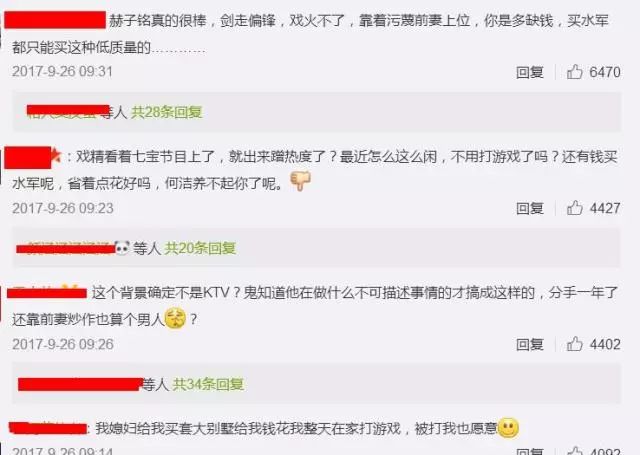Image resolution: width=640 pixels, height=455 pixels.
Task: Expand 共28条回复 reply thread
Action: point(167,112)
